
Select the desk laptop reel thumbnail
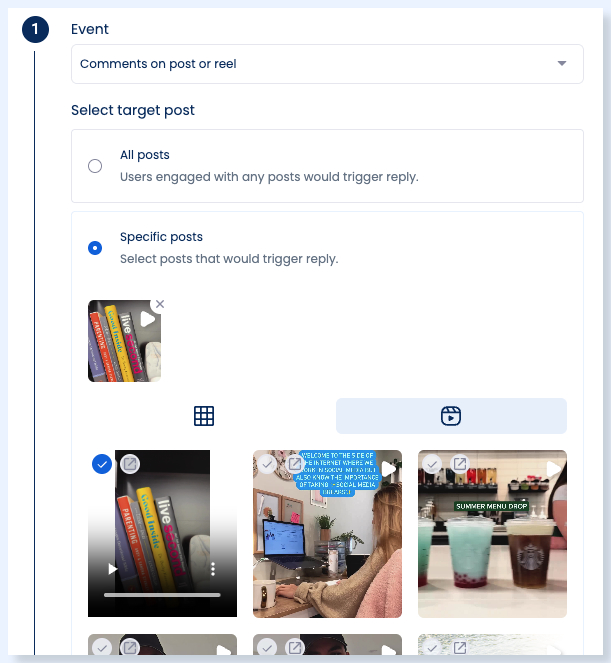coord(327,534)
